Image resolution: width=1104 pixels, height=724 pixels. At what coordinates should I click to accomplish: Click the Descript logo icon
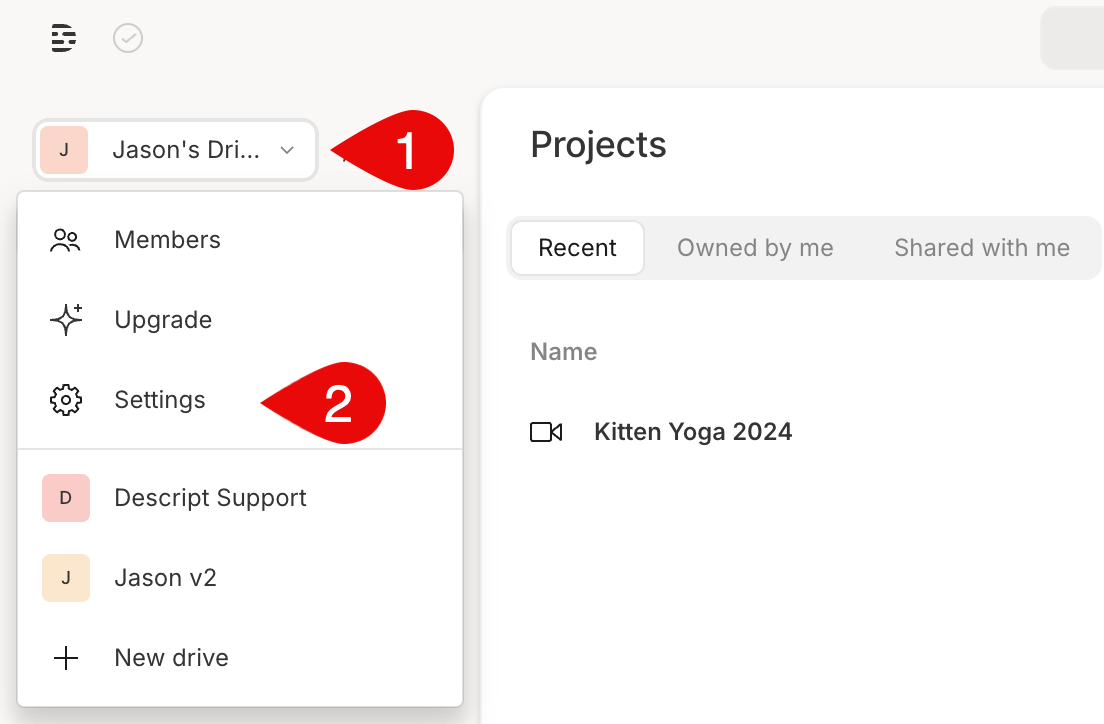coord(63,38)
